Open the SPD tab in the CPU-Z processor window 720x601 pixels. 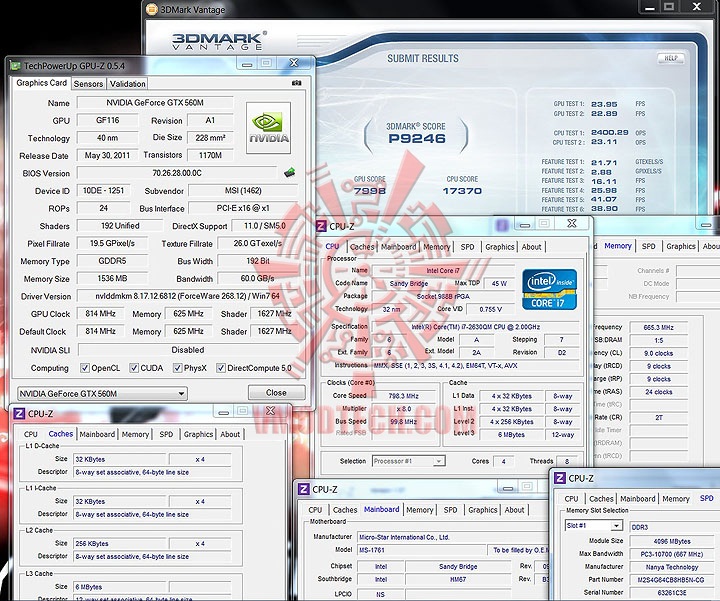click(467, 247)
